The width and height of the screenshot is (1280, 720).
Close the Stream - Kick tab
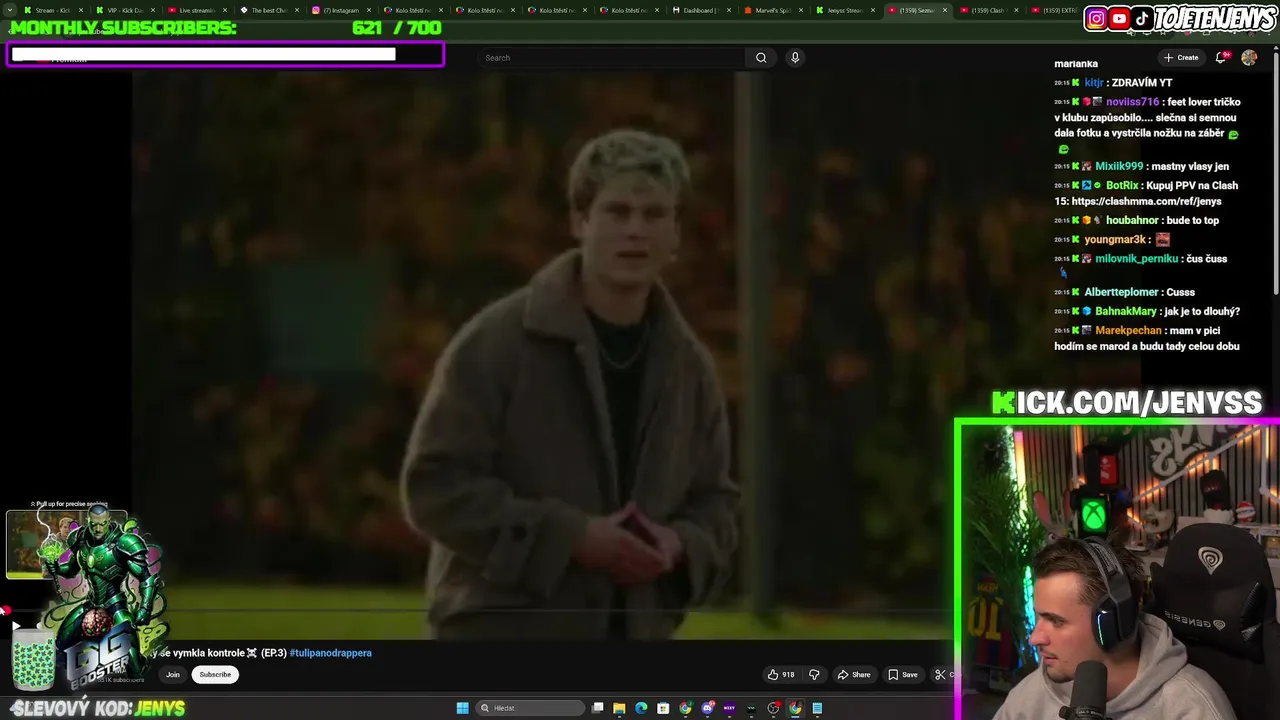point(81,10)
